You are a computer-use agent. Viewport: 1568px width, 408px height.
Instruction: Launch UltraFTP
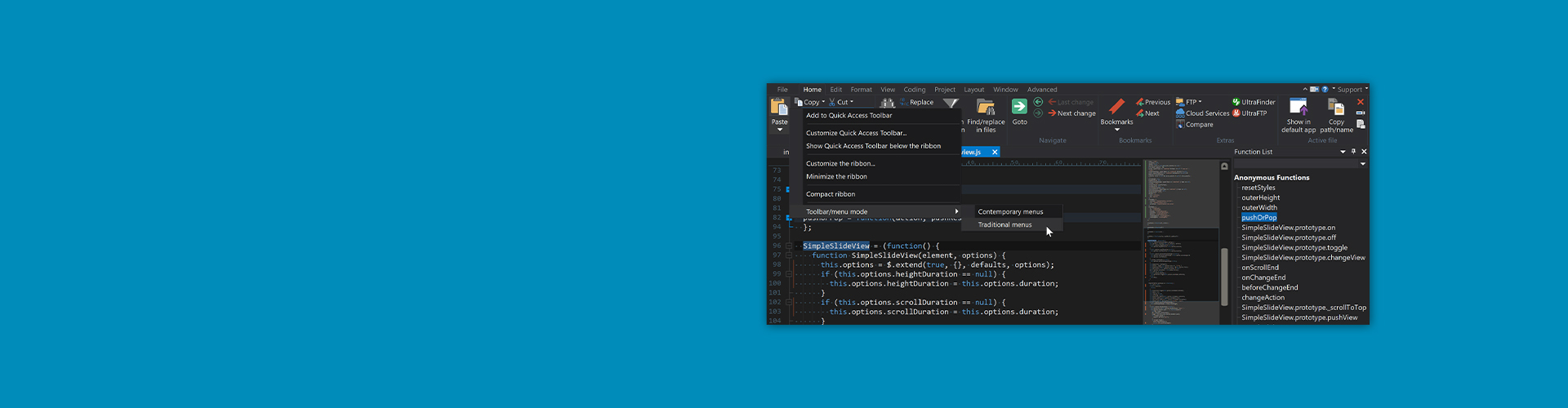click(x=1249, y=113)
